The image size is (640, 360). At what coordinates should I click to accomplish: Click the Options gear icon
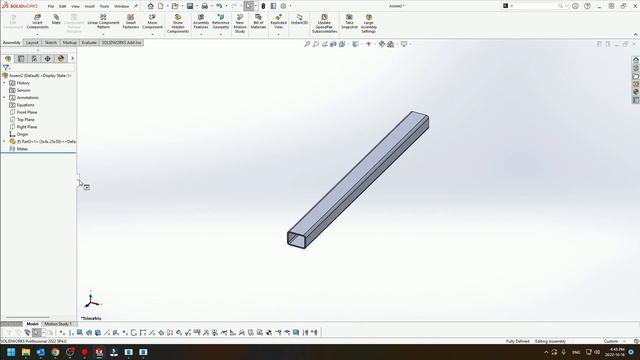click(283, 6)
